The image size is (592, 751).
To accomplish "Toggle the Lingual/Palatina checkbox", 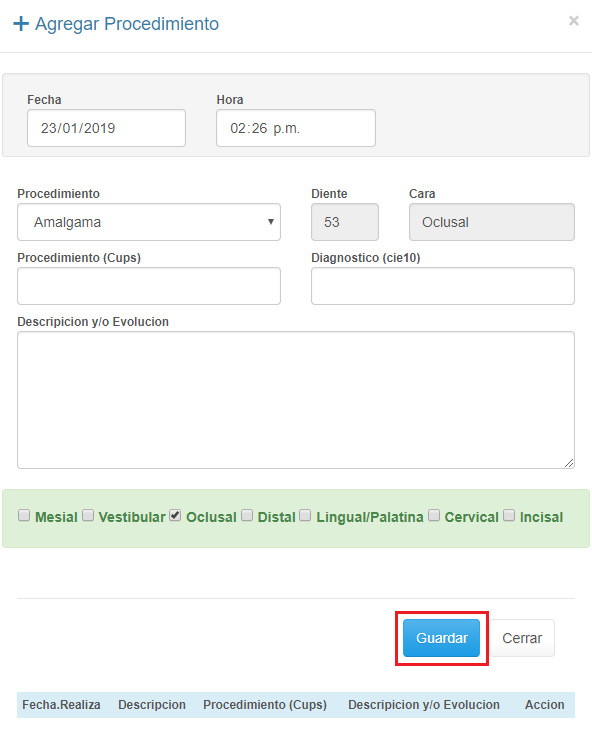I will (x=305, y=515).
